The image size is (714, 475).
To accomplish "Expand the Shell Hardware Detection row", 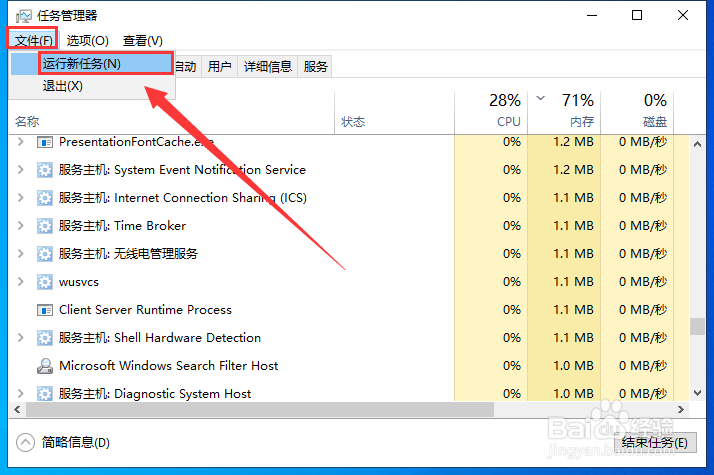I will coord(20,337).
